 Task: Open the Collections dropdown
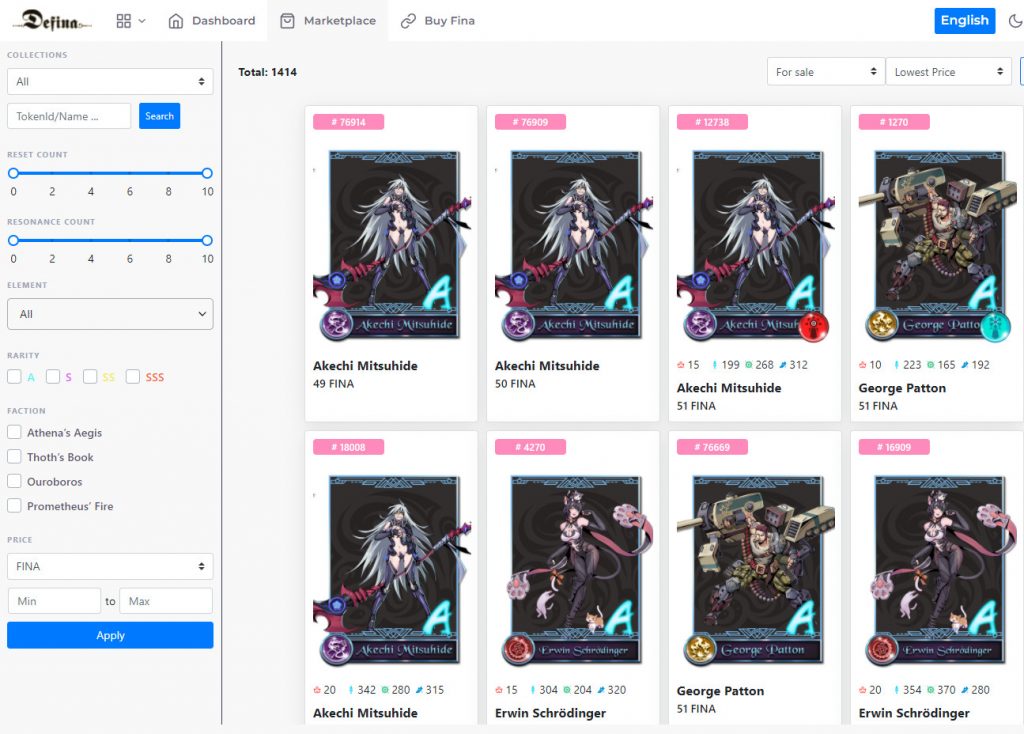pyautogui.click(x=110, y=82)
